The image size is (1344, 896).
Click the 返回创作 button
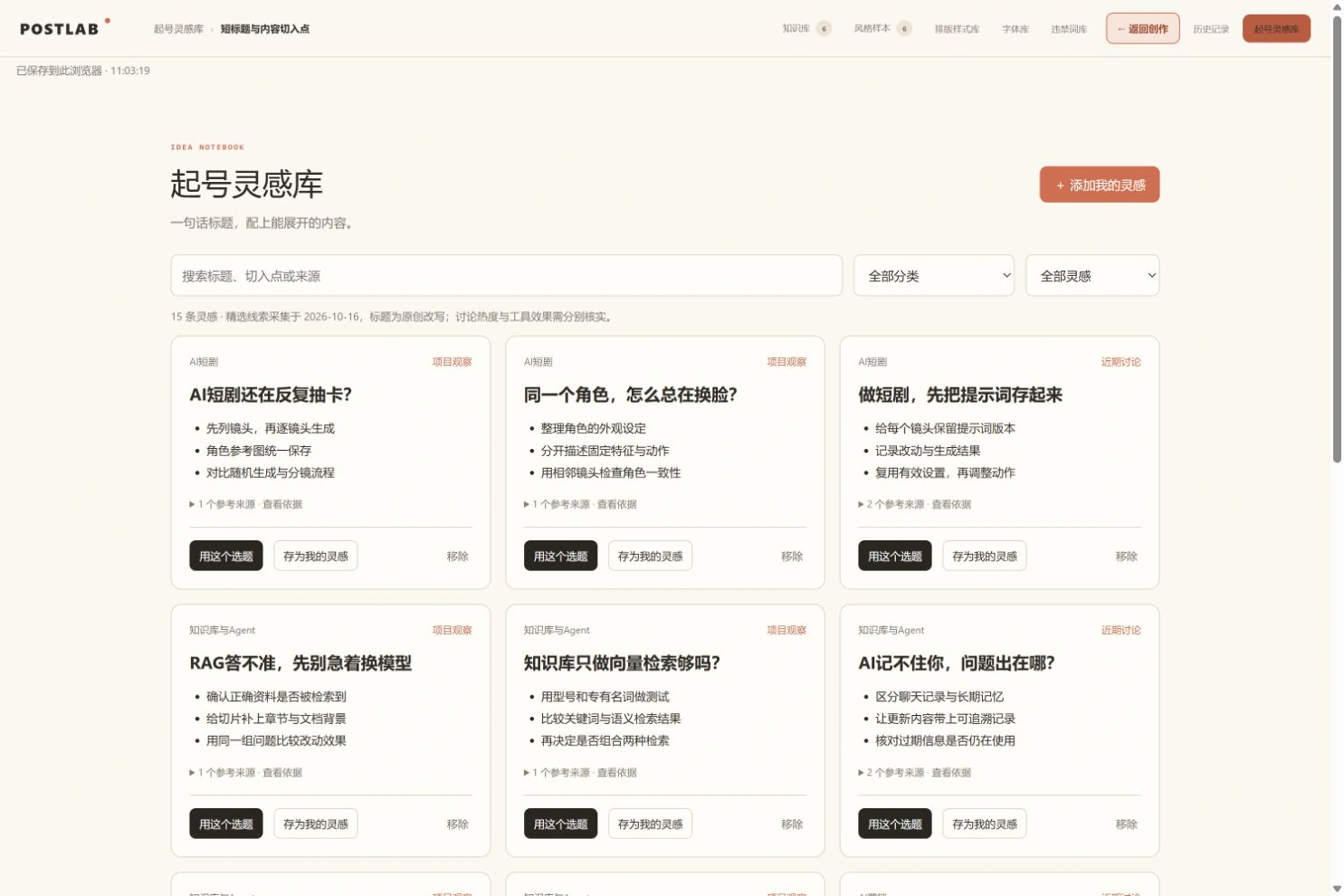coord(1142,28)
